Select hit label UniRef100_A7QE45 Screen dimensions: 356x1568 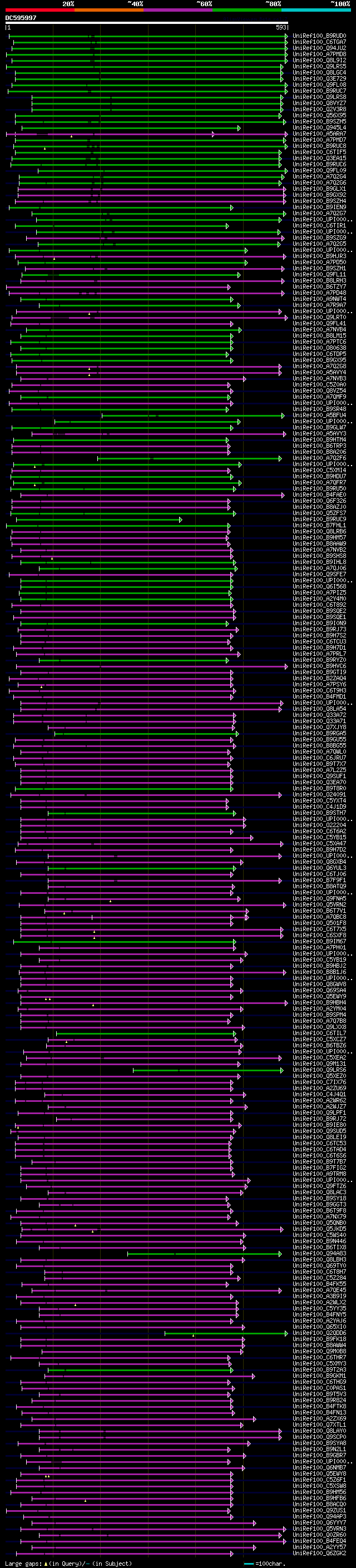click(x=319, y=1290)
